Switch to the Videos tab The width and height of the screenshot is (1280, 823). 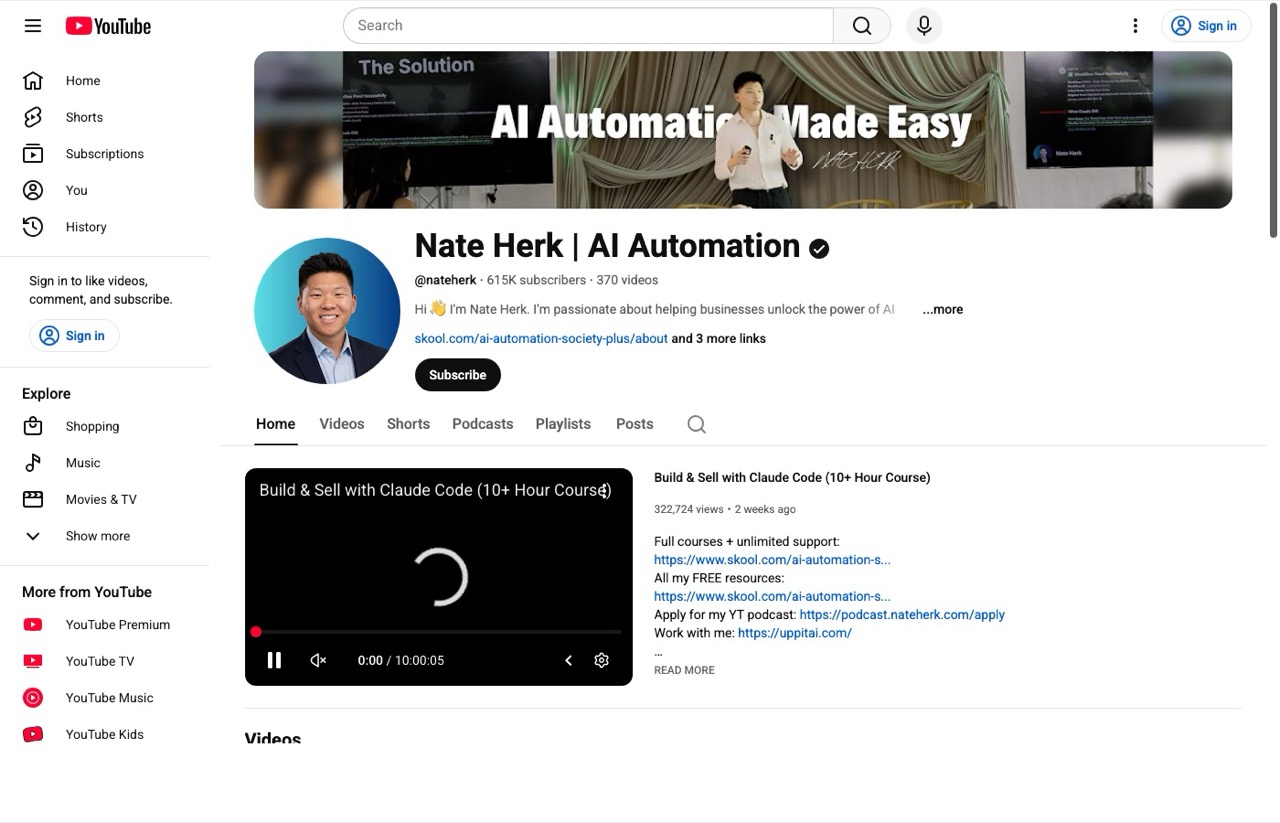point(342,424)
